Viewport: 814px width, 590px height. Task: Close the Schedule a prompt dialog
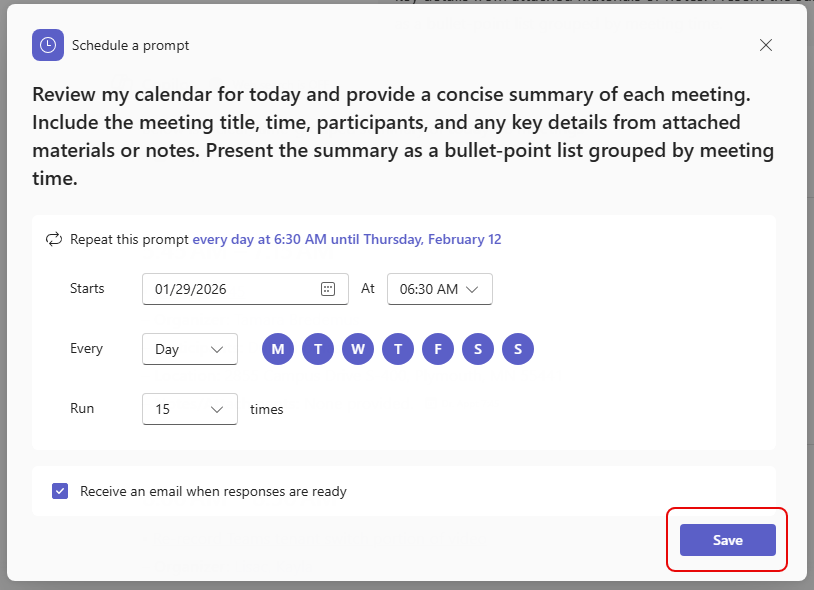pos(766,45)
